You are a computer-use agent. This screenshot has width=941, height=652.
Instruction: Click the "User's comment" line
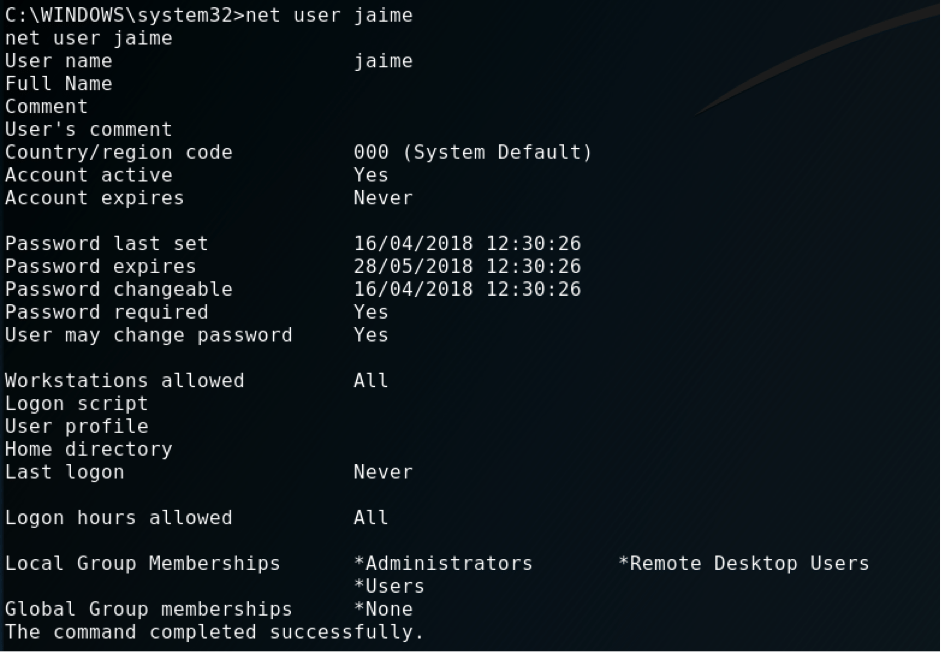click(x=88, y=130)
